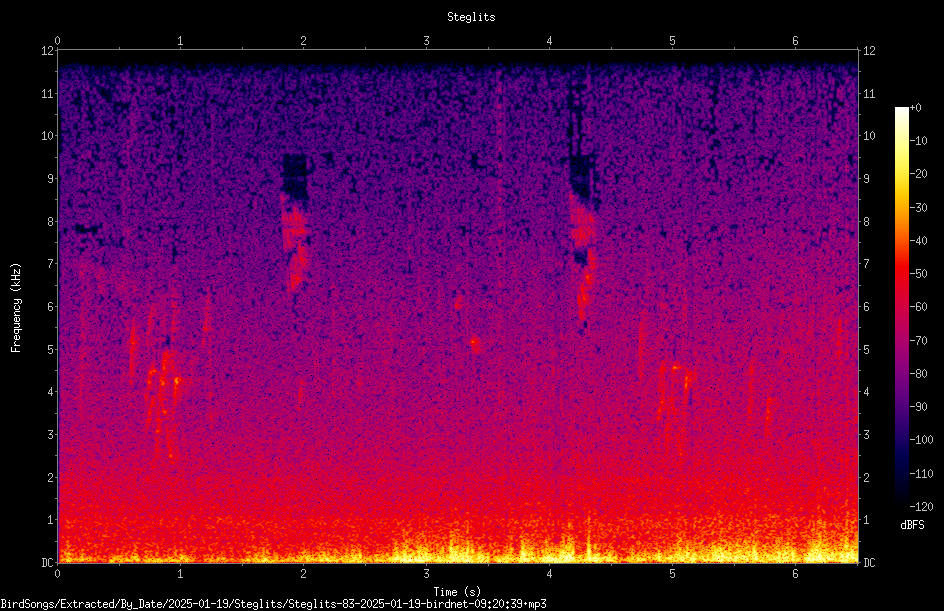The height and width of the screenshot is (611, 944).
Task: Click the Time (s) axis title
Action: click(x=457, y=592)
